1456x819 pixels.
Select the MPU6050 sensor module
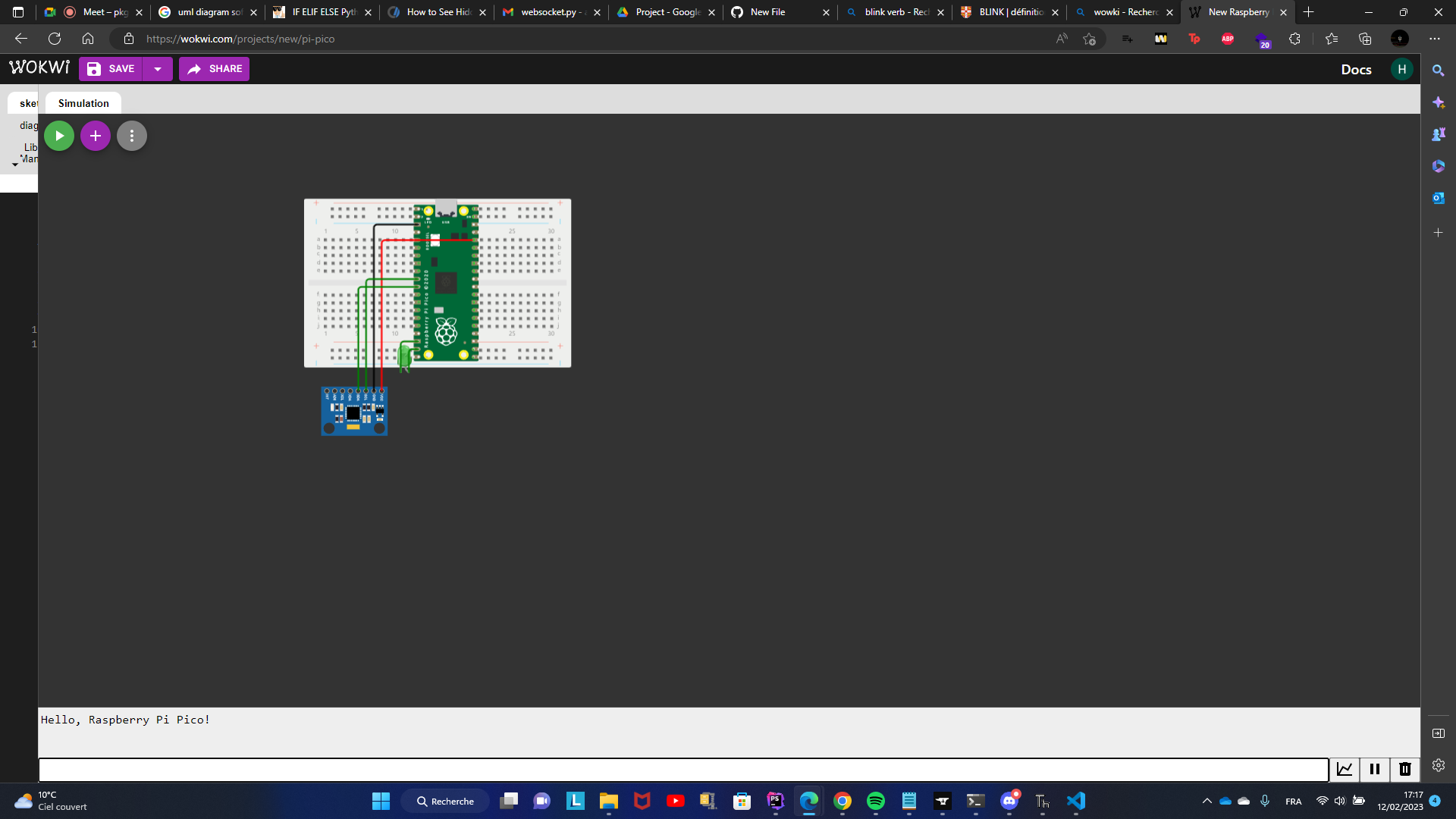353,410
